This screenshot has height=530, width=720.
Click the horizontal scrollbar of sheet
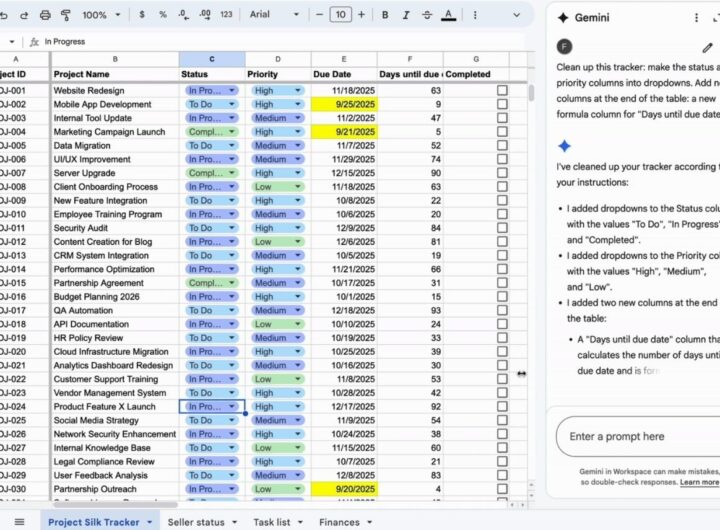click(x=115, y=505)
